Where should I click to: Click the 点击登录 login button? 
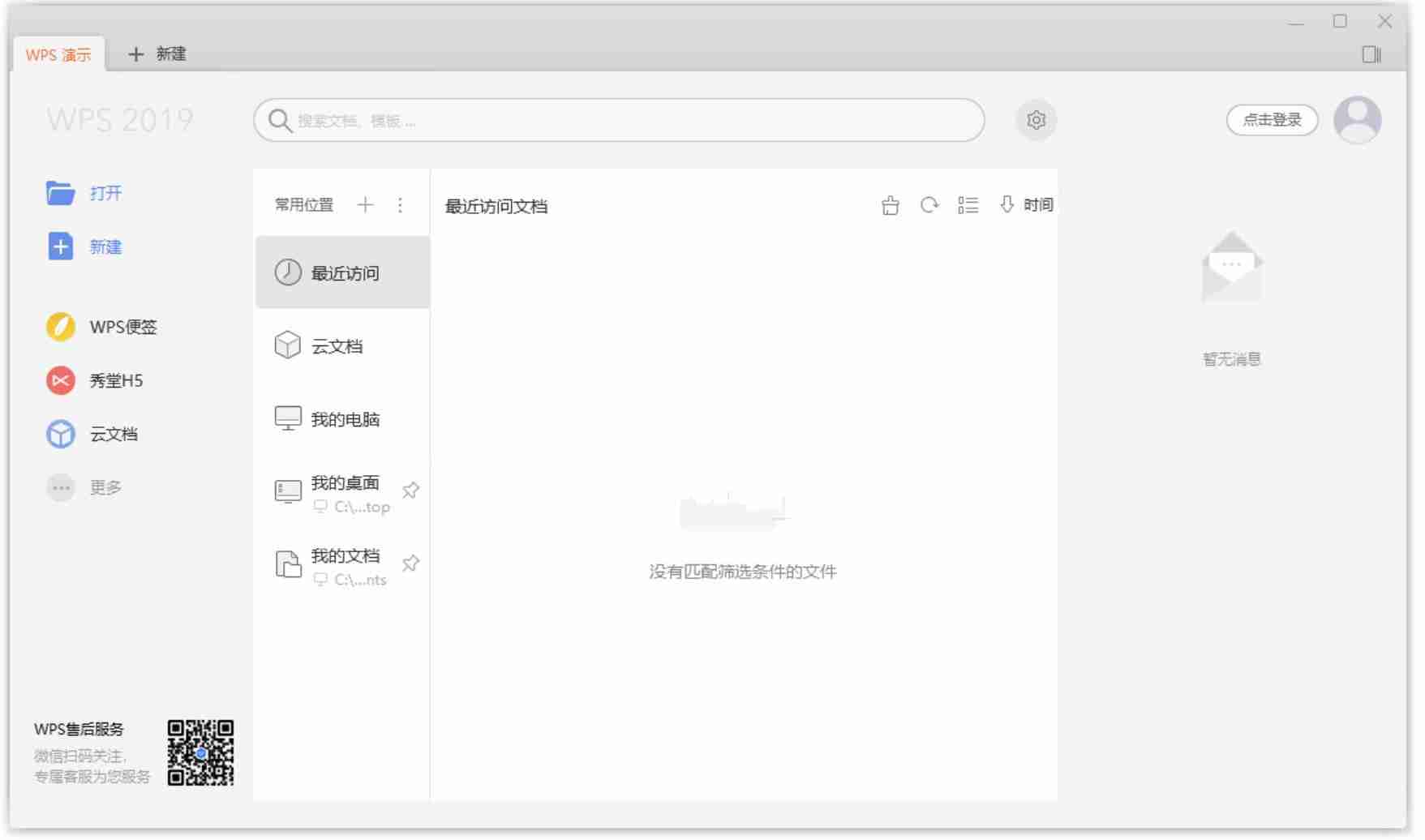coord(1272,120)
